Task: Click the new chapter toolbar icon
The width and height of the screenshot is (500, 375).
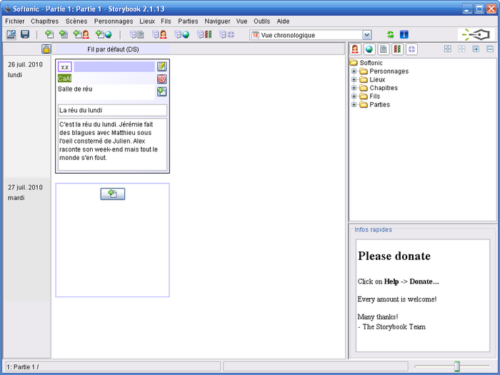Action: pyautogui.click(x=63, y=34)
